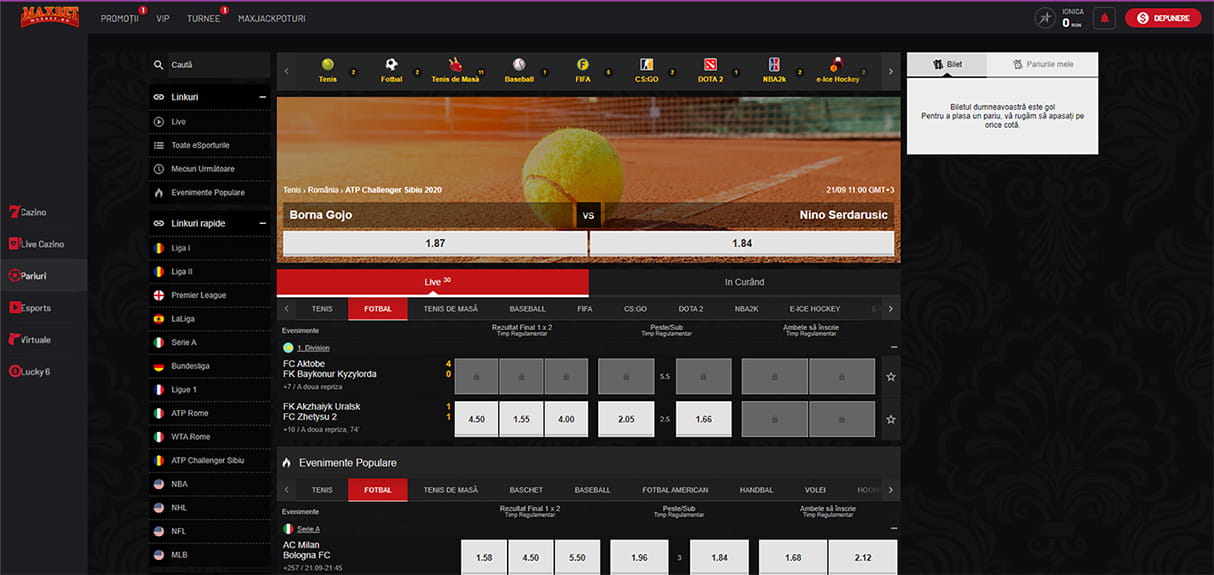The height and width of the screenshot is (575, 1214).
Task: Open ATP Challenger Sibiu quick link
Action: (x=210, y=460)
